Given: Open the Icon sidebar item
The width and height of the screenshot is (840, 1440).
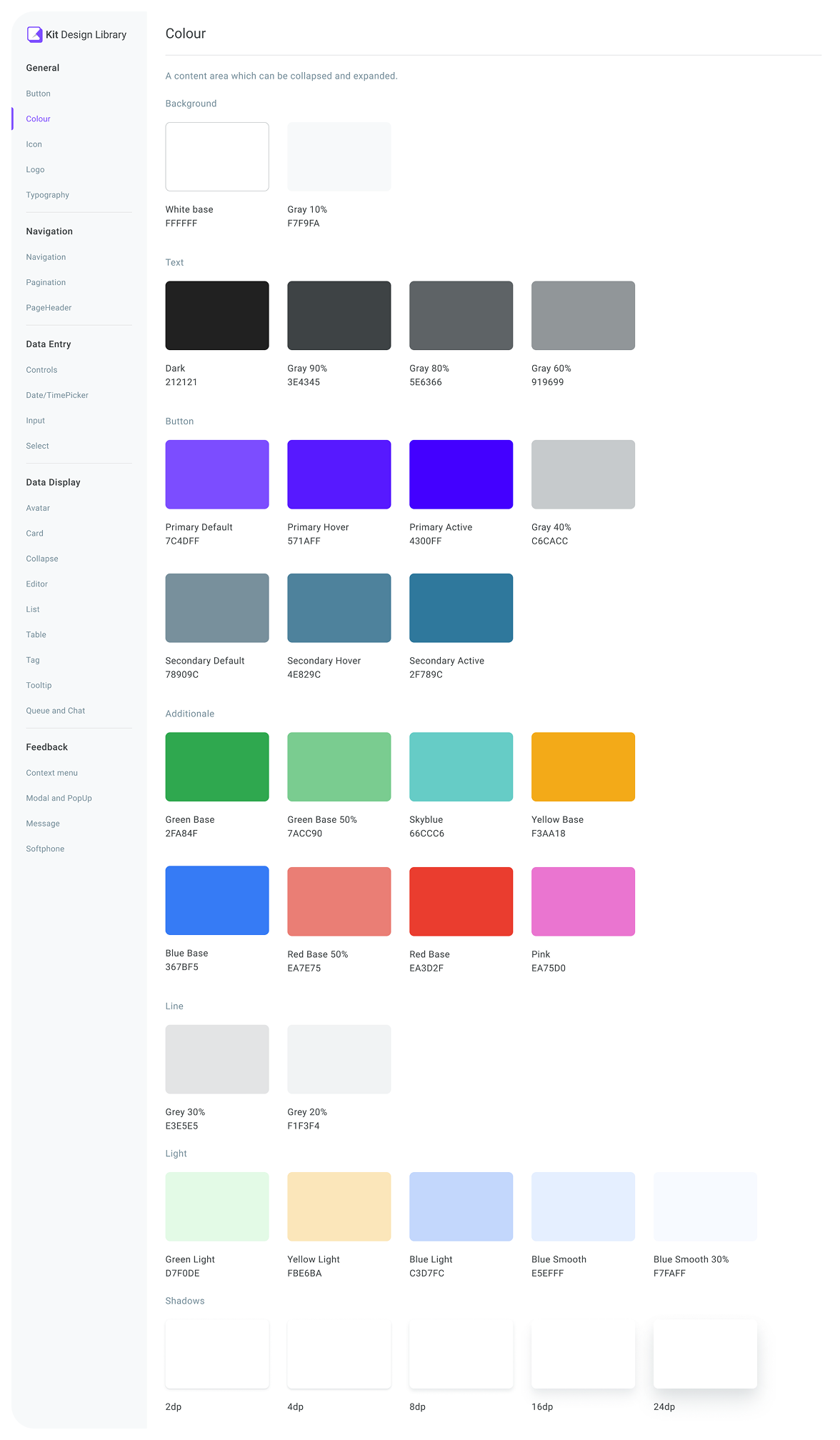Looking at the screenshot, I should [34, 144].
